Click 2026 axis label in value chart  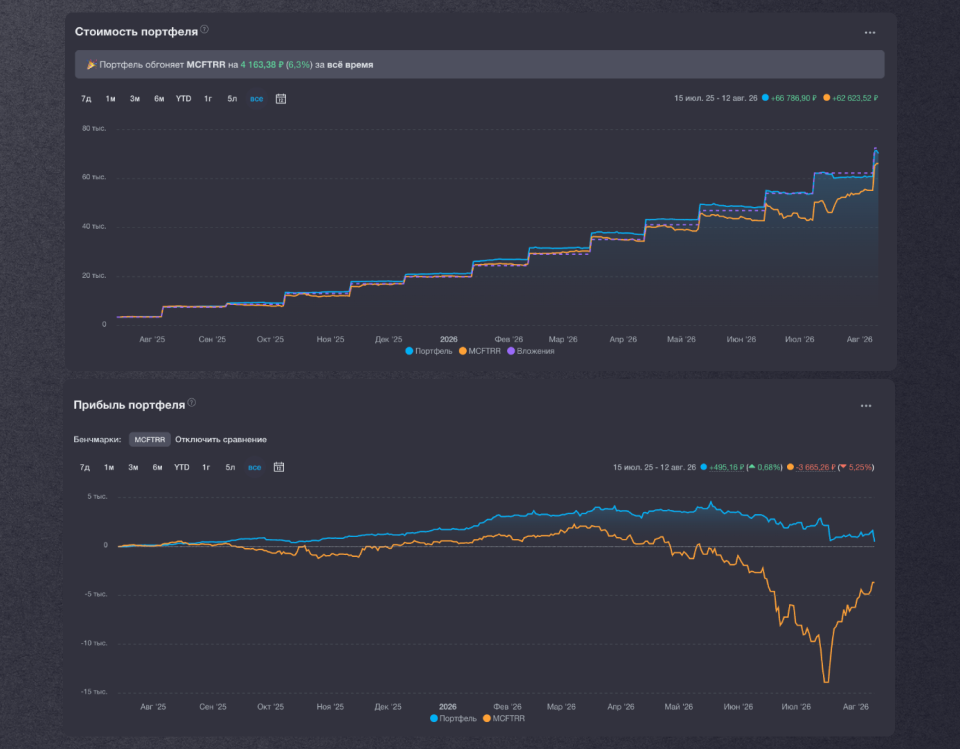click(x=449, y=339)
